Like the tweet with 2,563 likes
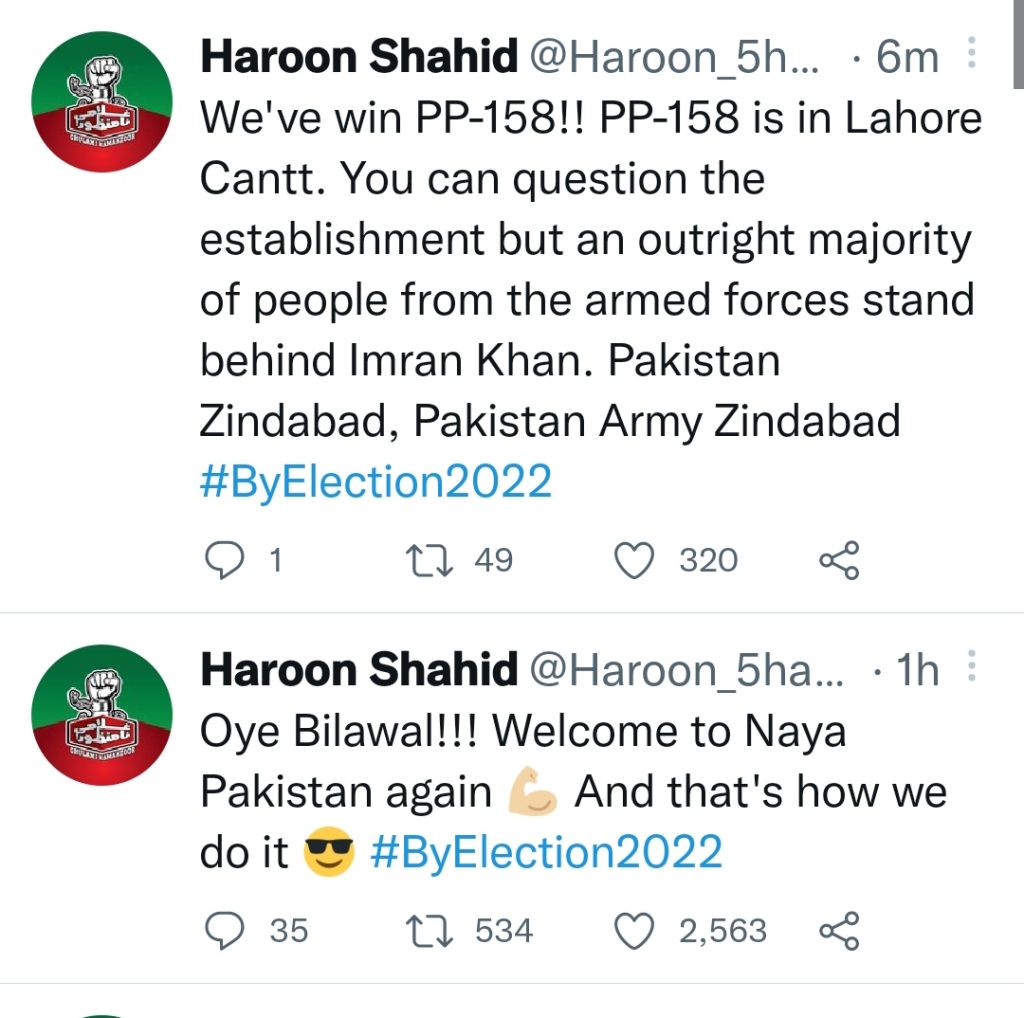This screenshot has width=1024, height=1018. click(x=634, y=931)
